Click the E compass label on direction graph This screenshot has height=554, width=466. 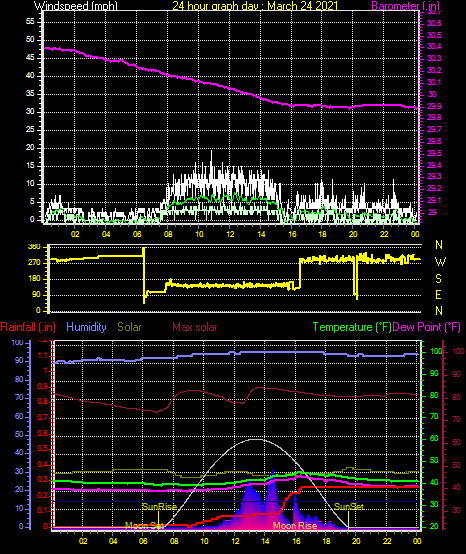pos(438,295)
